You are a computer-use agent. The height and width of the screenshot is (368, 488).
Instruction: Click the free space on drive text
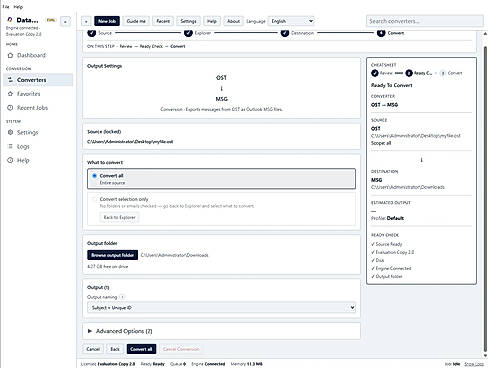[108, 267]
